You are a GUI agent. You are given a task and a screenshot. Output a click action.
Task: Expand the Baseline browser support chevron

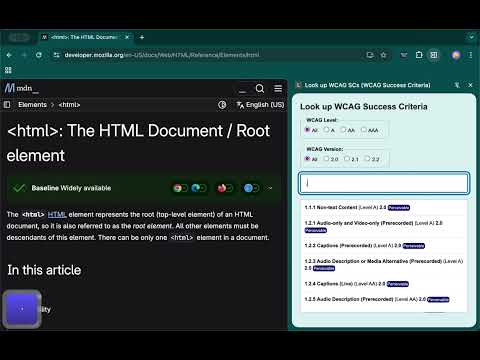click(x=270, y=188)
